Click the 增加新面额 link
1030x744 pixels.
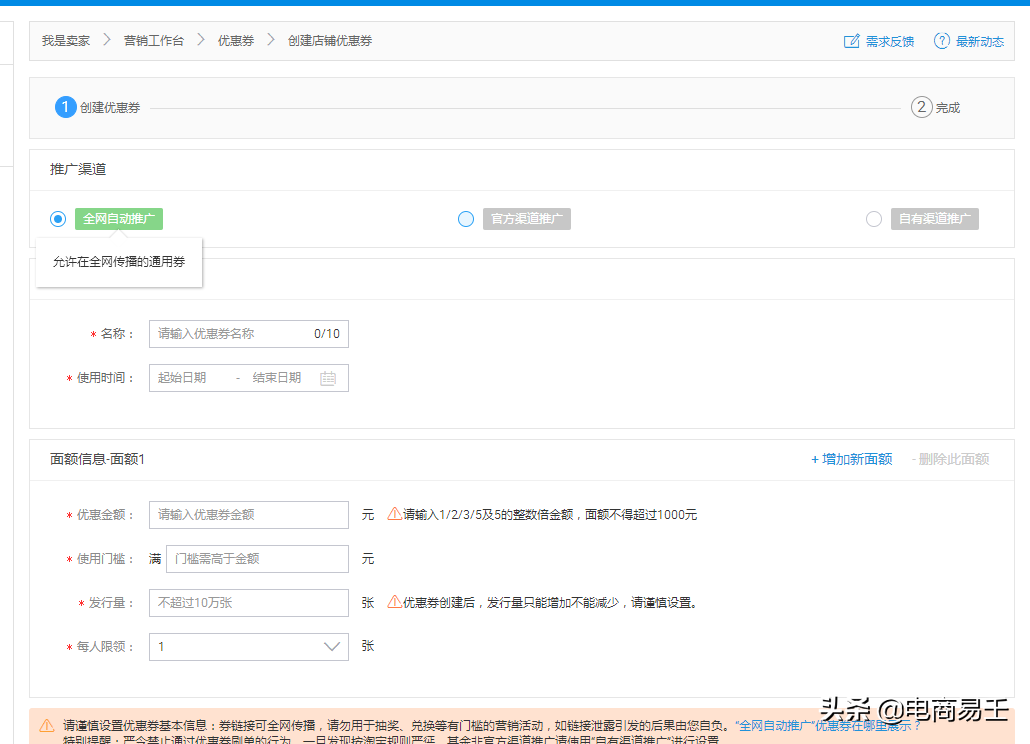(x=851, y=459)
